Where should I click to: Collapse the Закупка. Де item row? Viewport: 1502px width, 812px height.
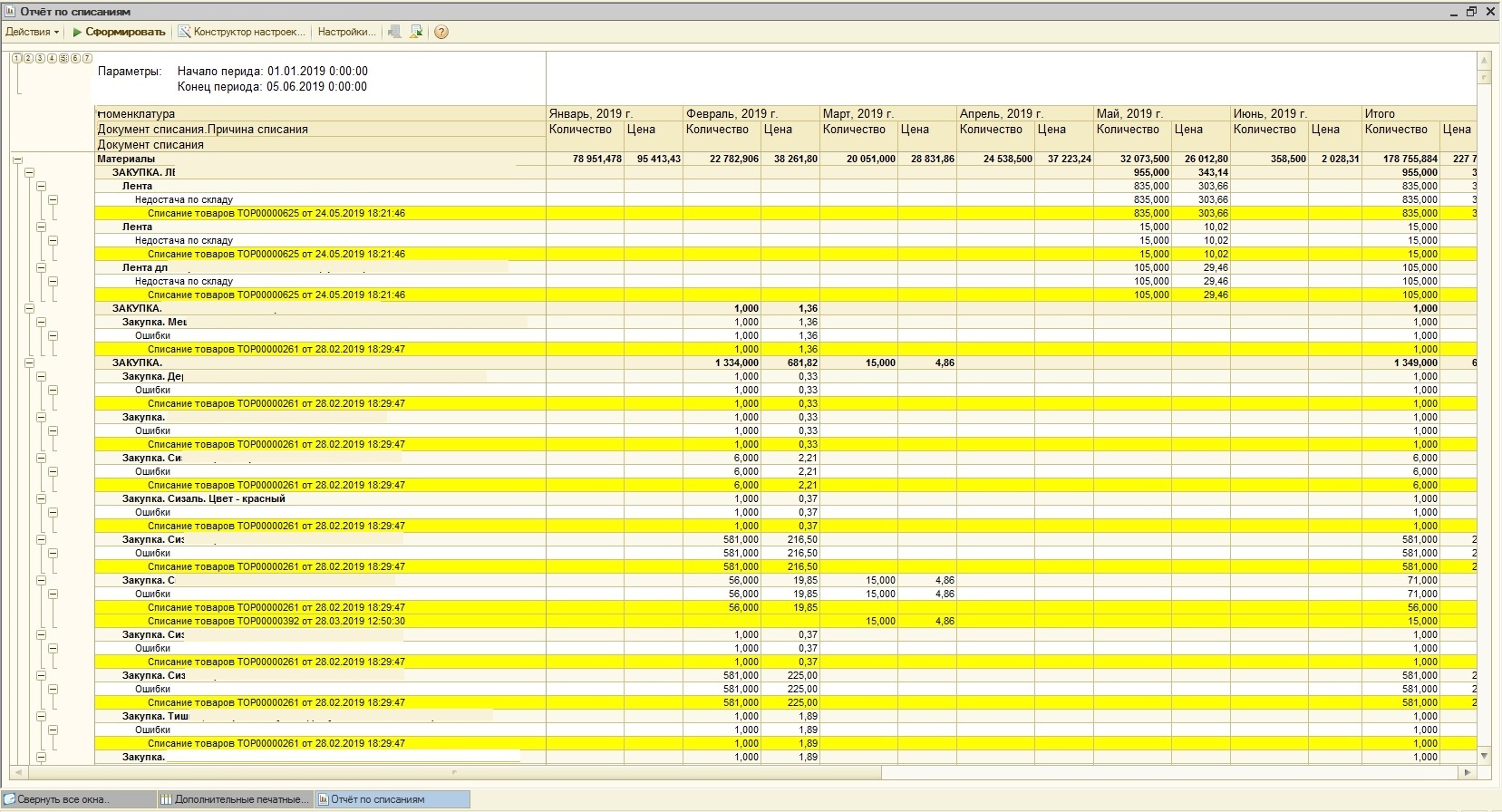pos(41,376)
